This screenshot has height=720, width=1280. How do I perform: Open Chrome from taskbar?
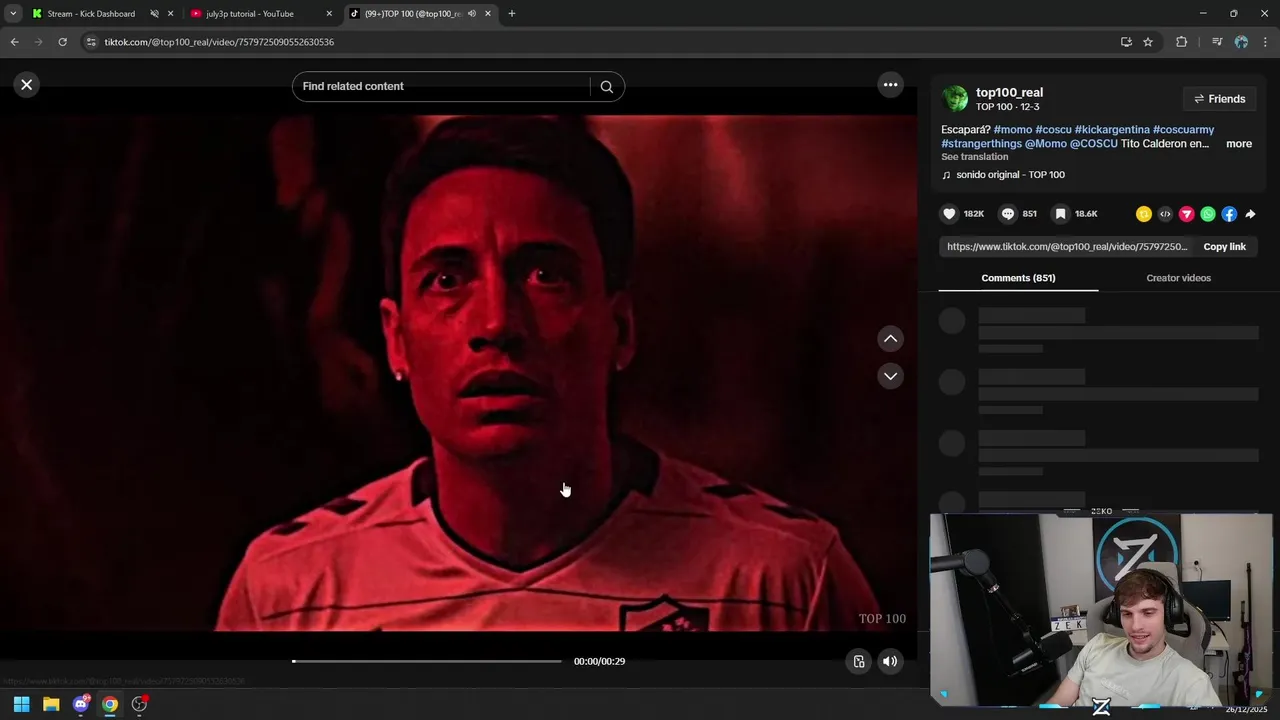coord(110,704)
